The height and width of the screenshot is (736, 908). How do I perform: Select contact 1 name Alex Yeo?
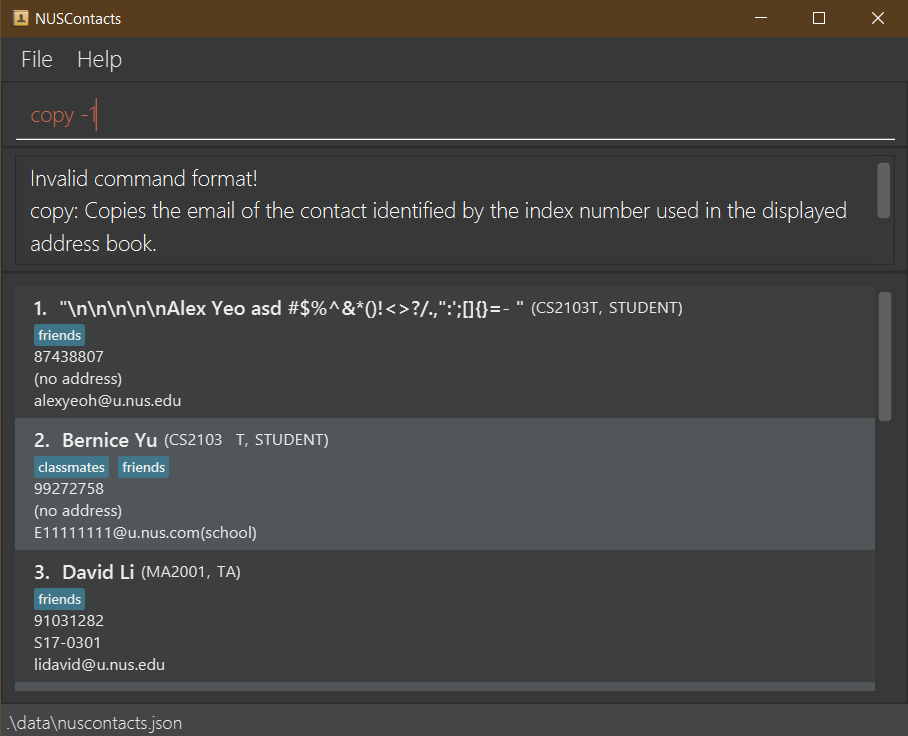(291, 308)
